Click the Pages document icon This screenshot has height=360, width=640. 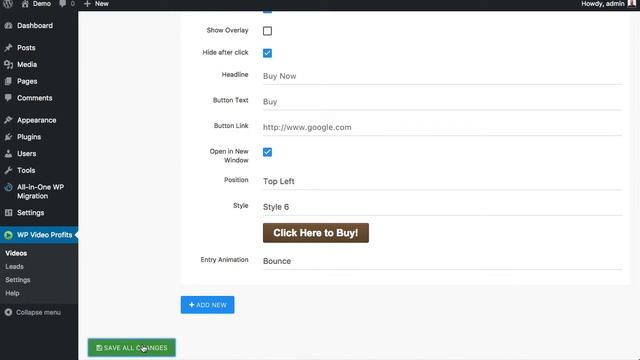tap(8, 81)
